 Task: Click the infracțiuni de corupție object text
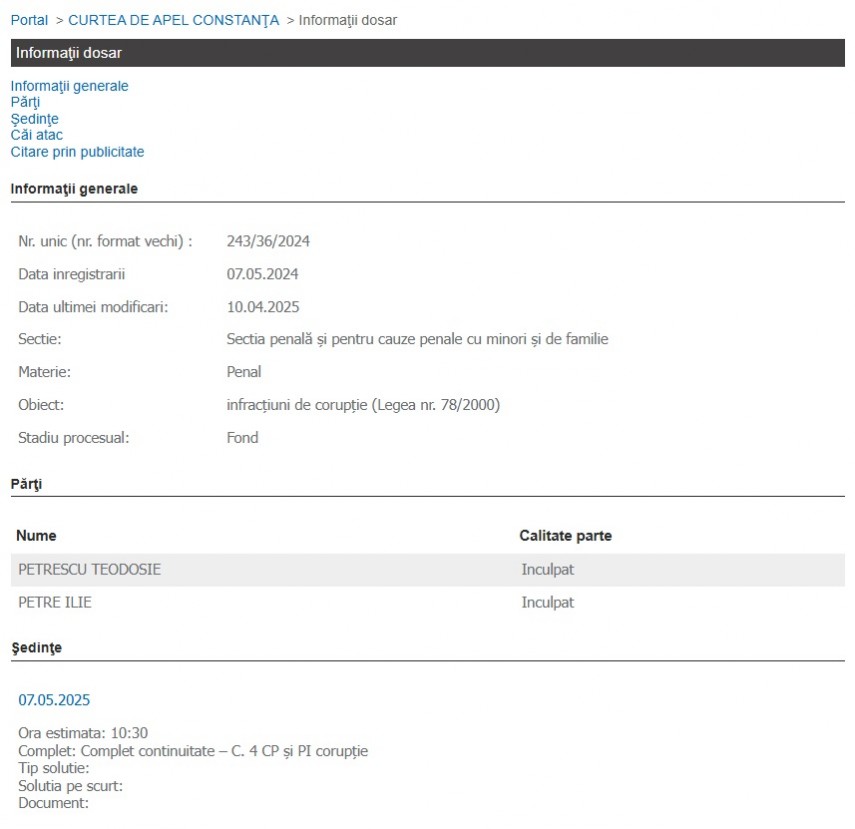coord(363,405)
